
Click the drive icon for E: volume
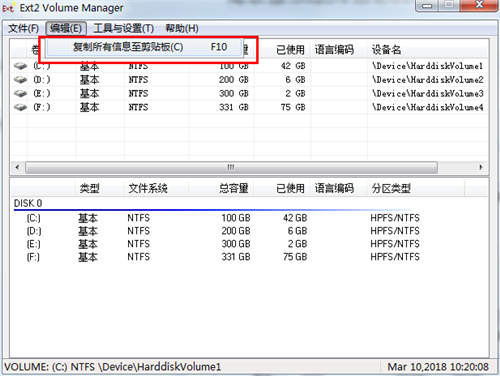coord(20,94)
